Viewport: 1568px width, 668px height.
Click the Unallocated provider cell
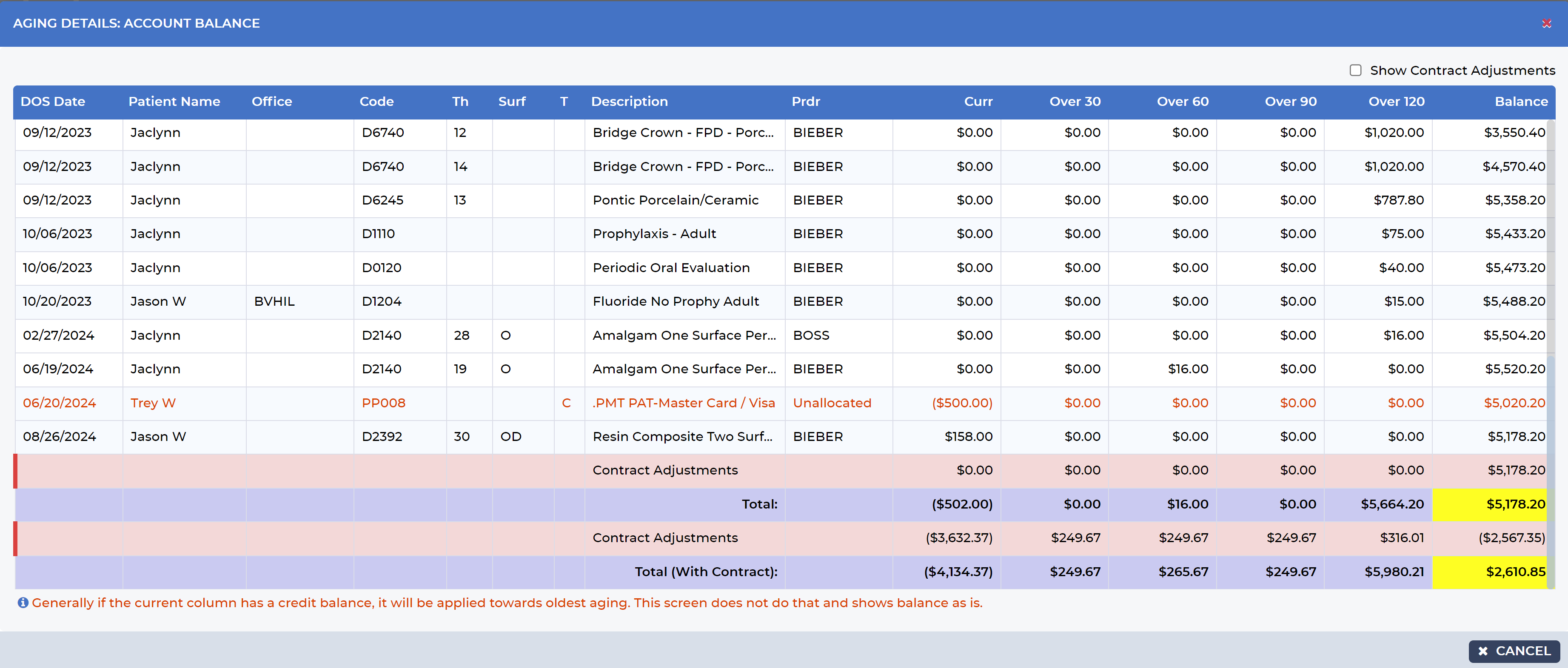(x=832, y=403)
